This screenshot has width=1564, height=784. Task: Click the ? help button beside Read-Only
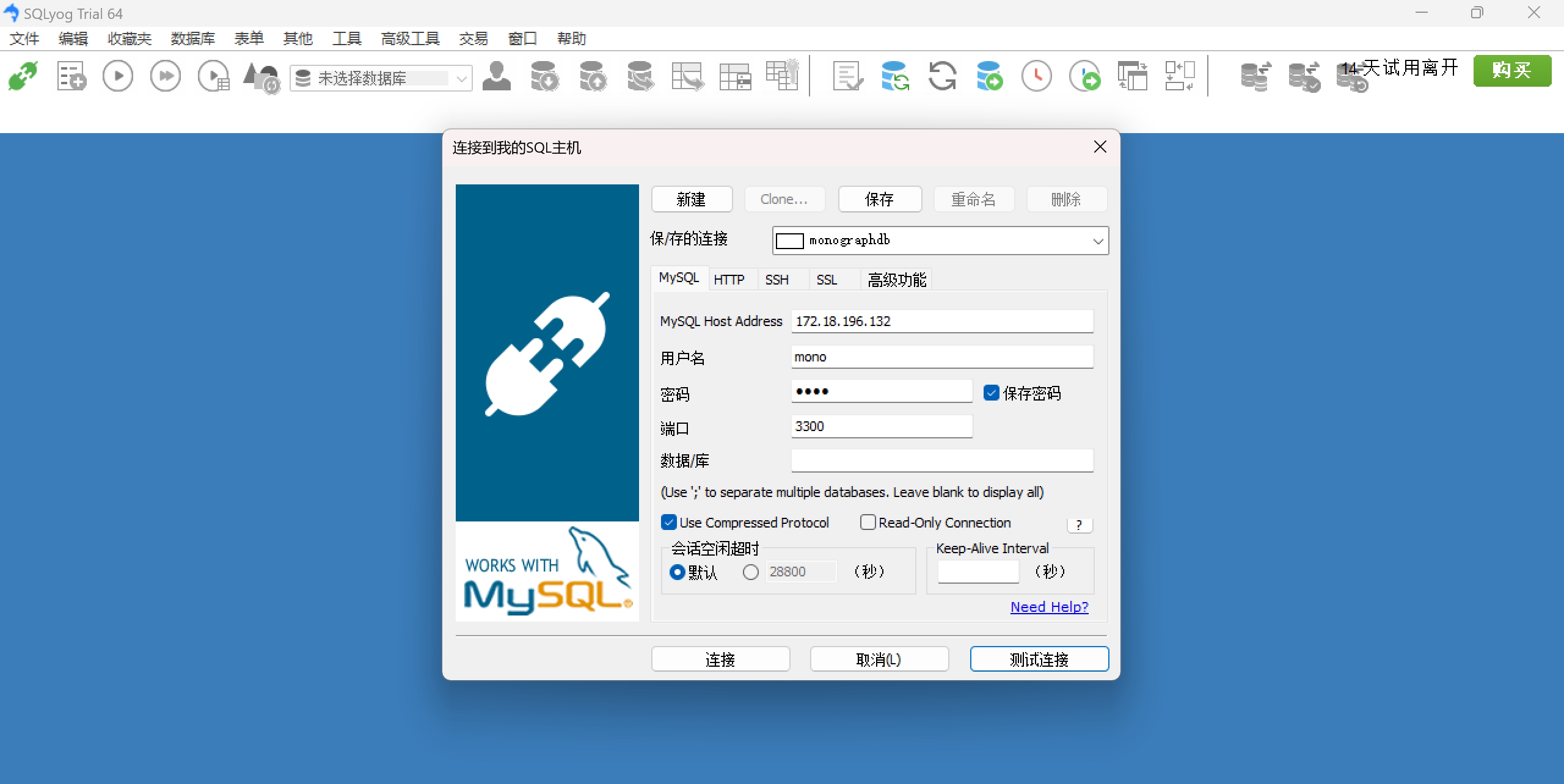[x=1079, y=524]
